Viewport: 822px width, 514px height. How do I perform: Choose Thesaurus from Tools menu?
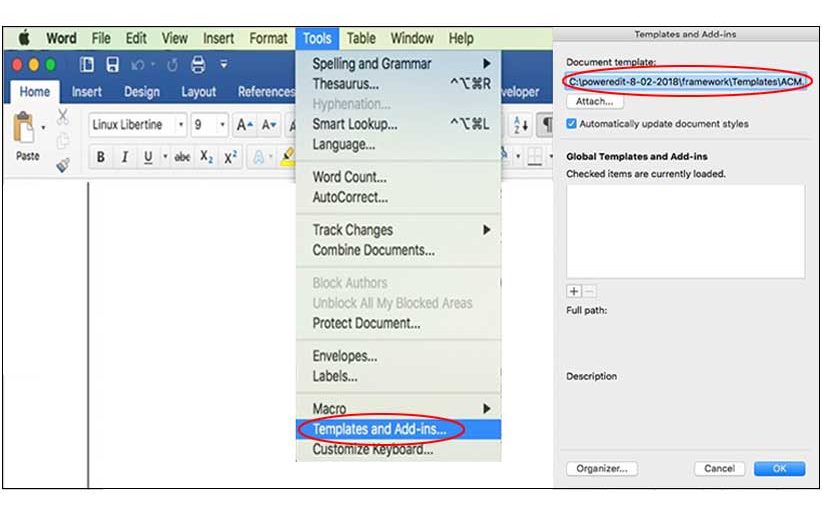pos(398,84)
